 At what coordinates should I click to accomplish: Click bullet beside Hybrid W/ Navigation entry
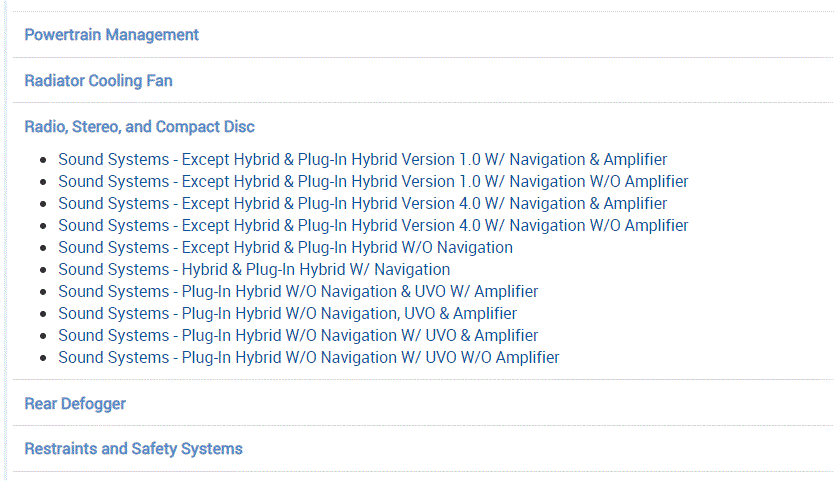[x=43, y=270]
